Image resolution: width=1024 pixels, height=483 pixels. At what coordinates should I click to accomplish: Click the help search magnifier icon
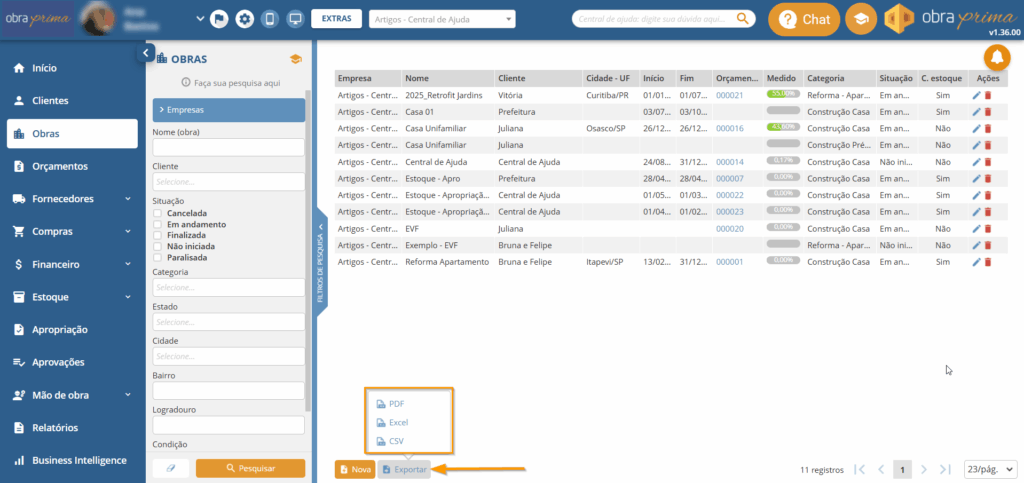[x=742, y=19]
